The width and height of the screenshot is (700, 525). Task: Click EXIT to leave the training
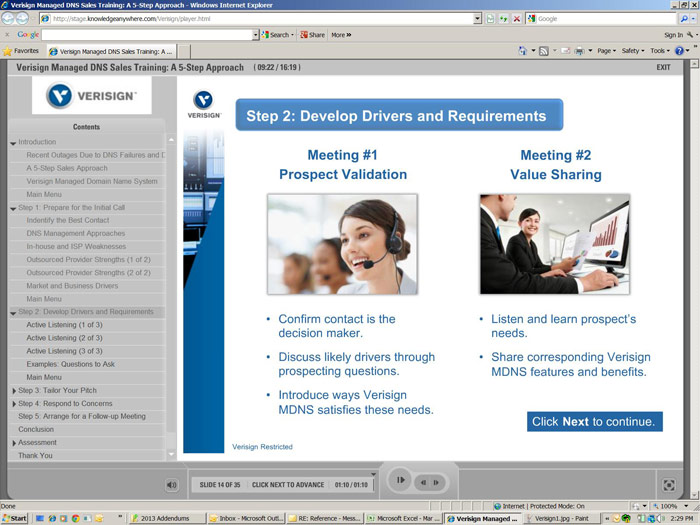point(663,67)
